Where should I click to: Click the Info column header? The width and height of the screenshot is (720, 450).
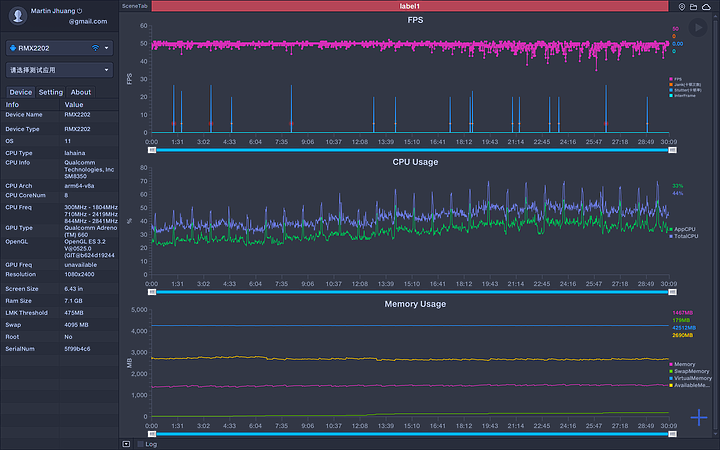[x=12, y=105]
